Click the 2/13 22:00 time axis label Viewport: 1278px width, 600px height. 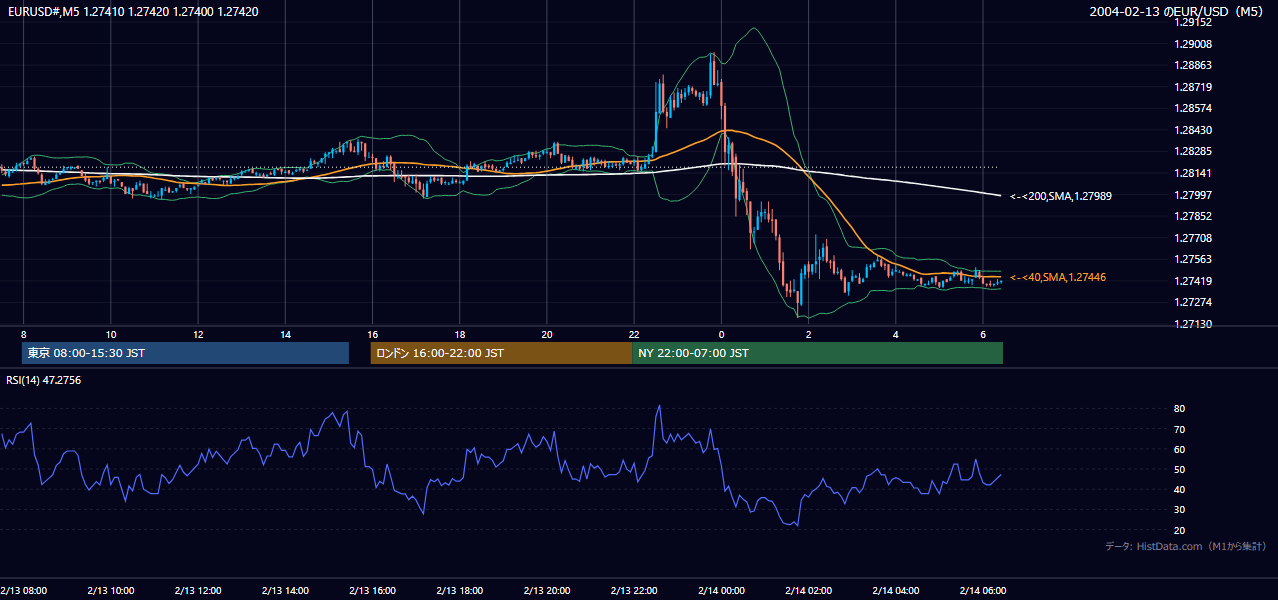(x=634, y=590)
